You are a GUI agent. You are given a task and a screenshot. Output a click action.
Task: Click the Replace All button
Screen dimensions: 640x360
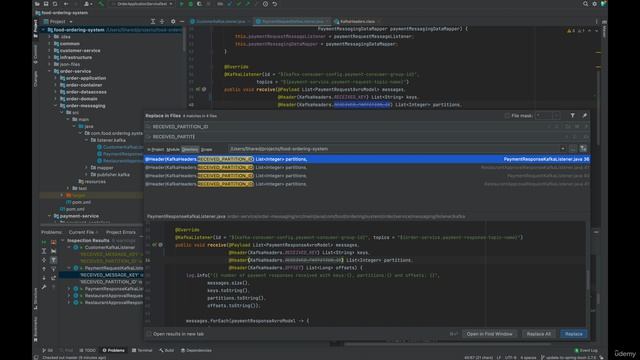(x=538, y=334)
